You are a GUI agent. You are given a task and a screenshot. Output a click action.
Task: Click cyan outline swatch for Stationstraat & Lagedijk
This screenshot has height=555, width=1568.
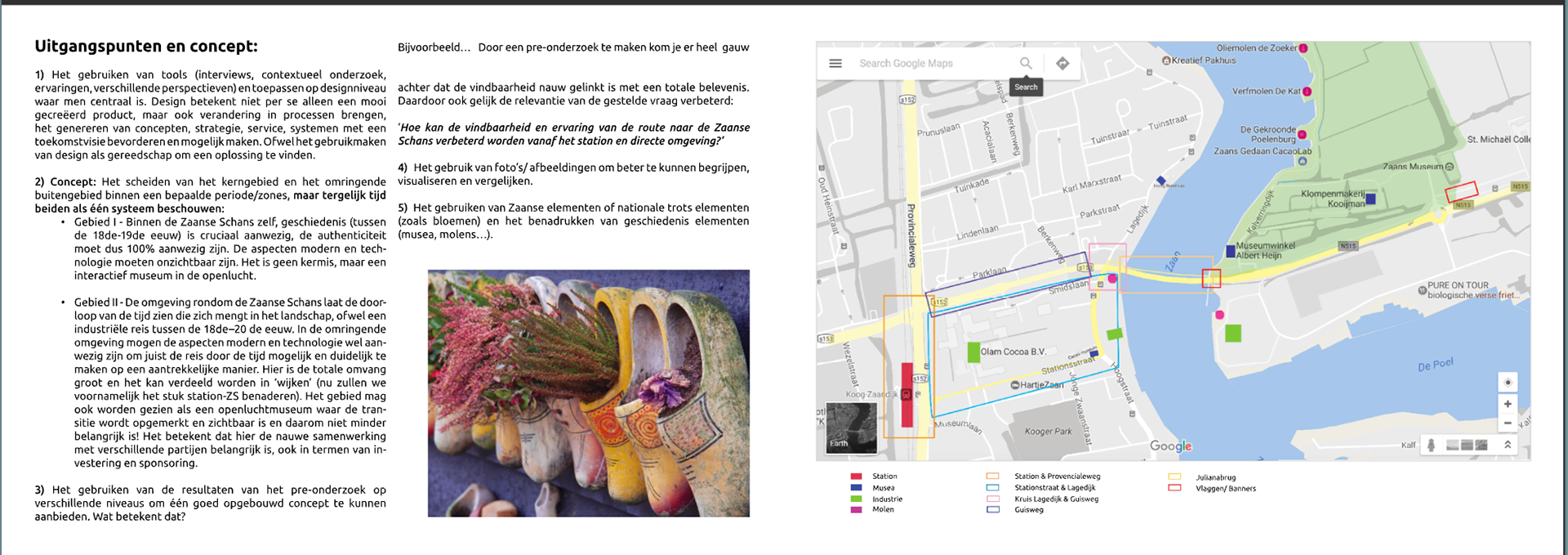tap(993, 487)
